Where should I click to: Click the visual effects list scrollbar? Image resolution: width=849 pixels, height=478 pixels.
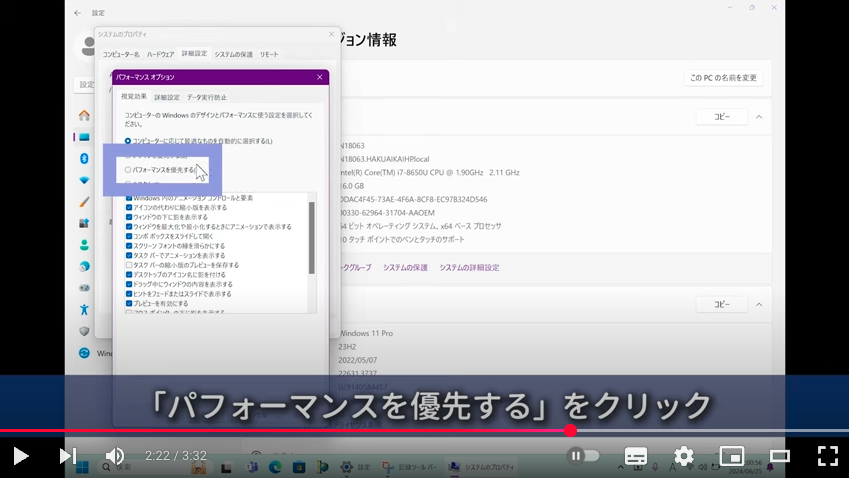(311, 238)
